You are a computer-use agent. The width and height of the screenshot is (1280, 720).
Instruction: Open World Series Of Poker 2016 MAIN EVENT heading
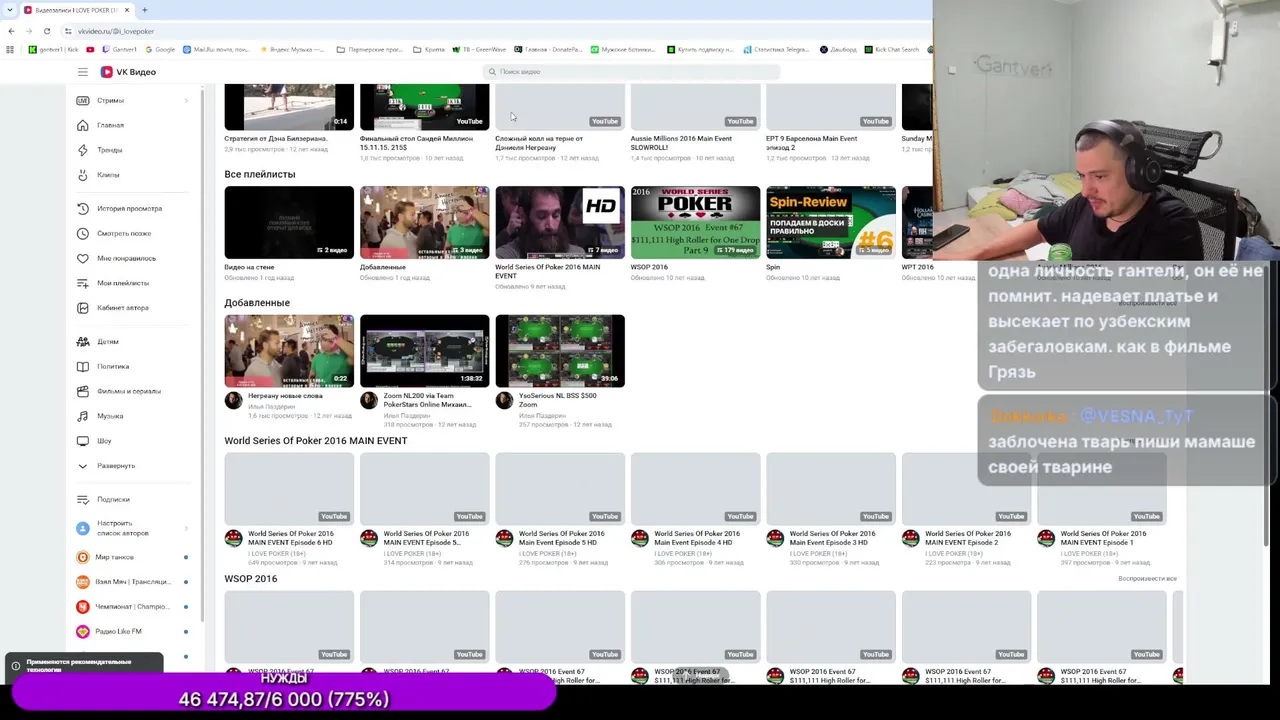[316, 441]
